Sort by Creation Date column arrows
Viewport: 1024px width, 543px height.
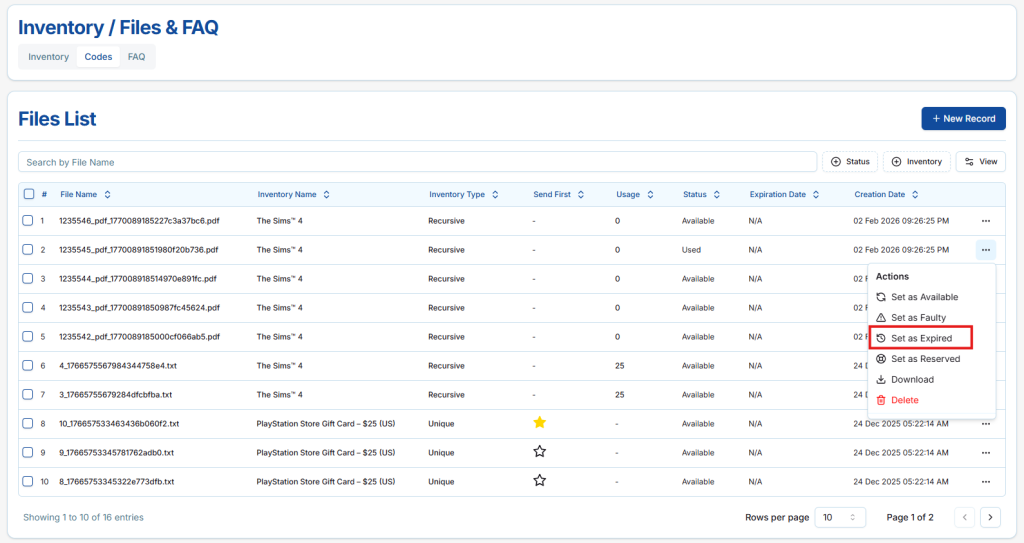tap(915, 195)
